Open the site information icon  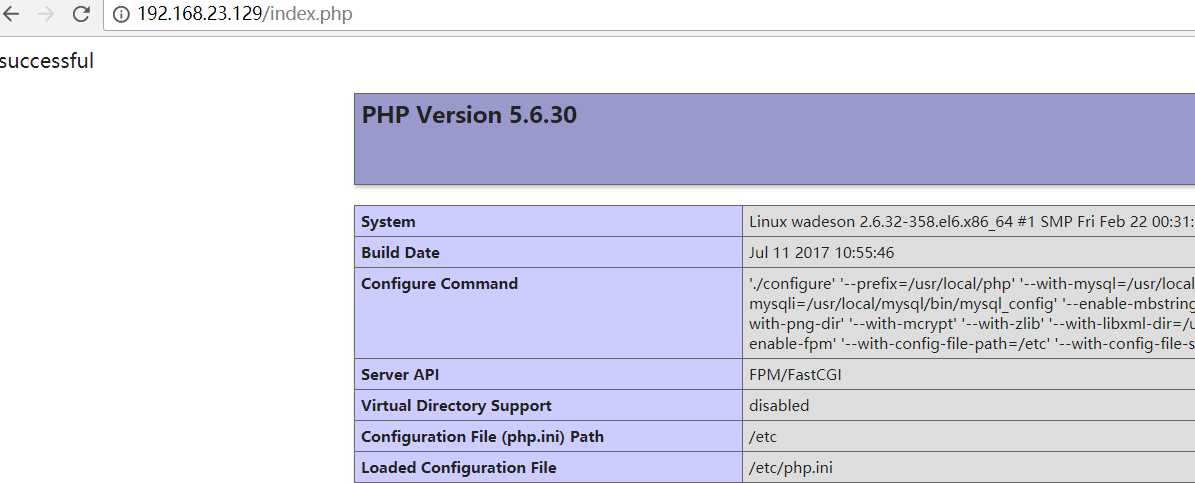[121, 14]
